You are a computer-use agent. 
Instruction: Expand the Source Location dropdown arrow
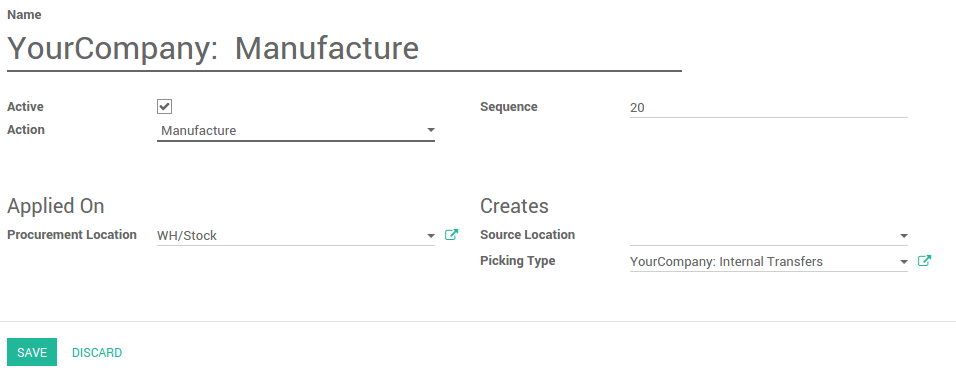pyautogui.click(x=904, y=235)
